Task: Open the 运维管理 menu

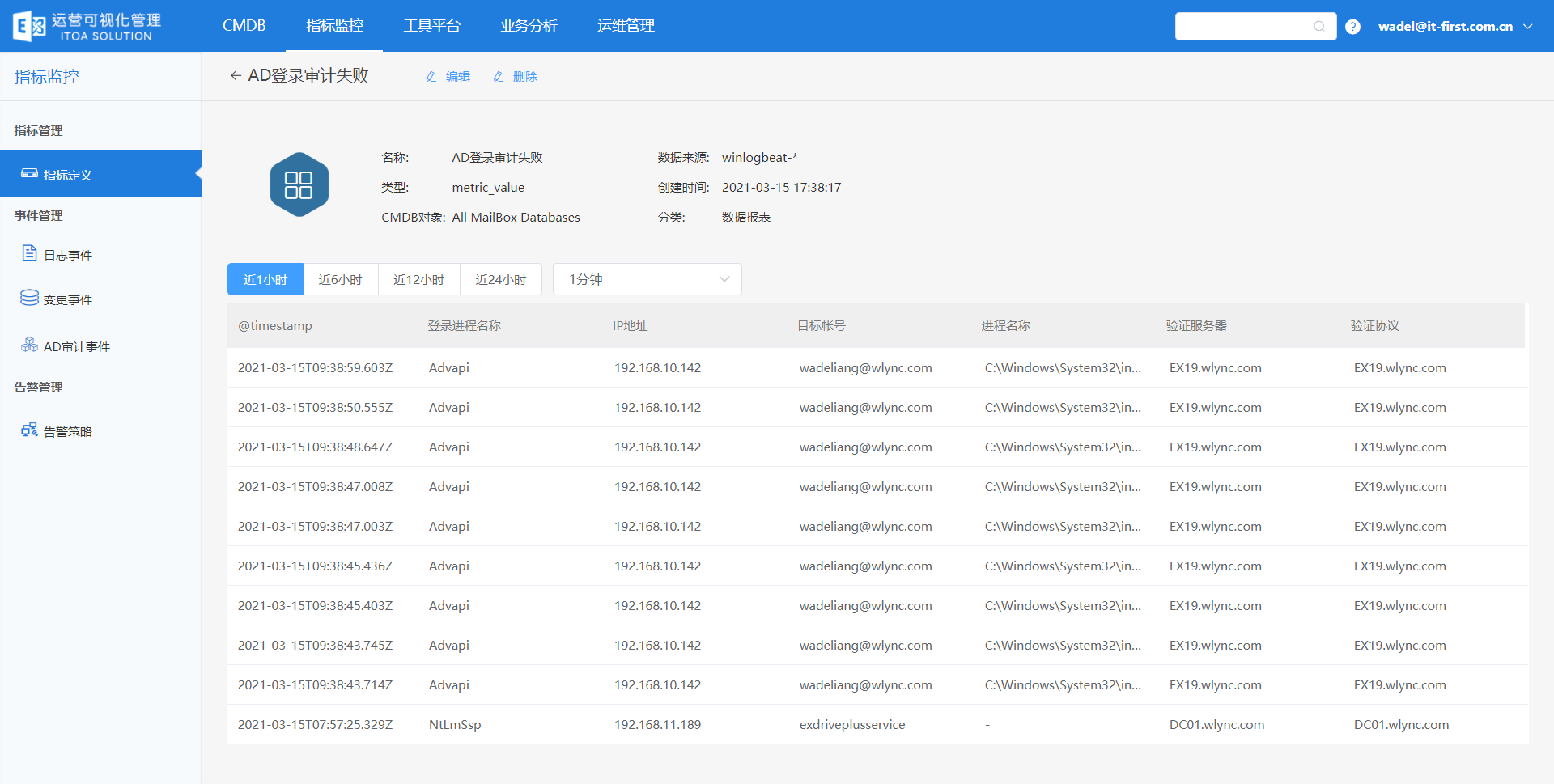Action: [x=626, y=26]
